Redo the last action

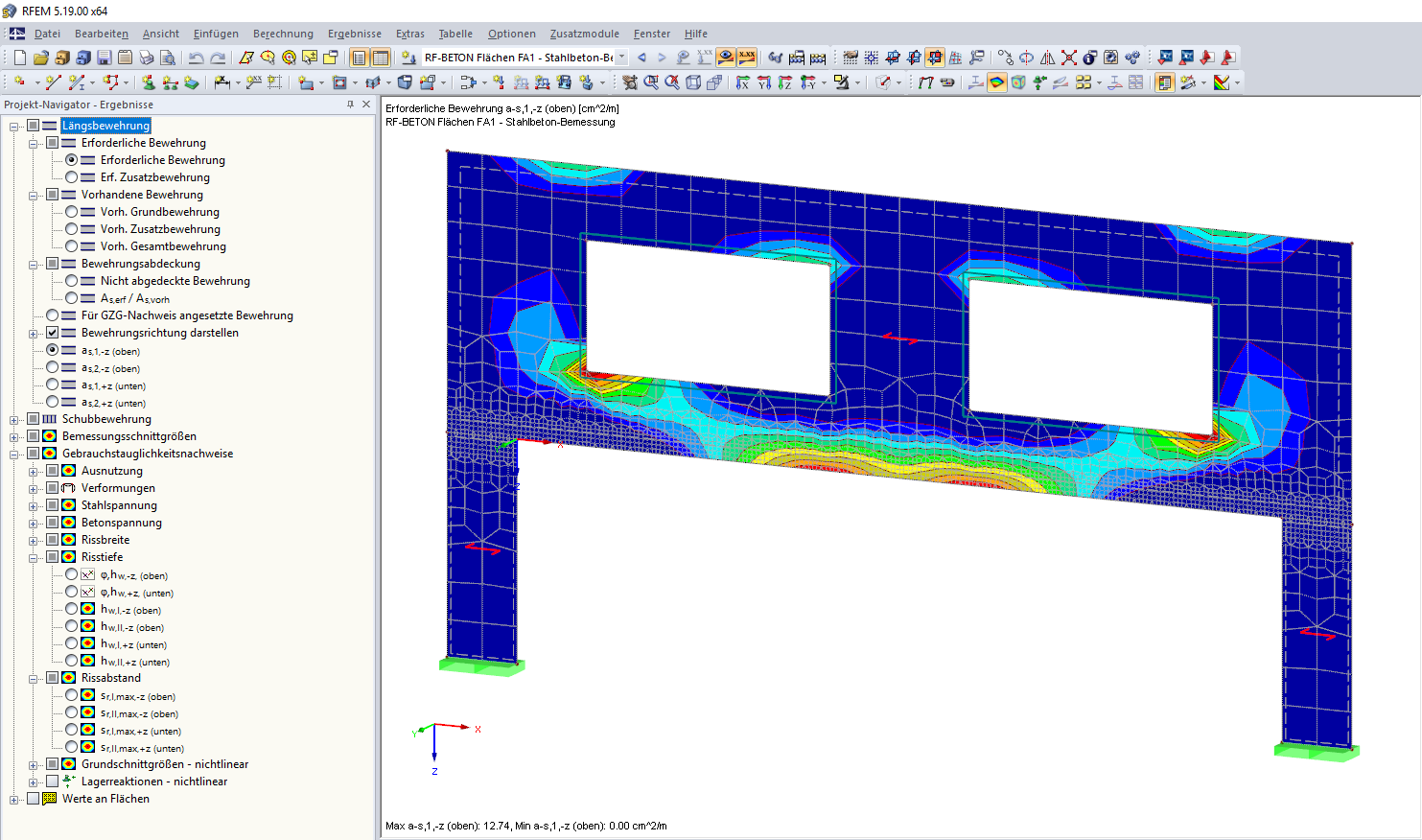pos(218,58)
